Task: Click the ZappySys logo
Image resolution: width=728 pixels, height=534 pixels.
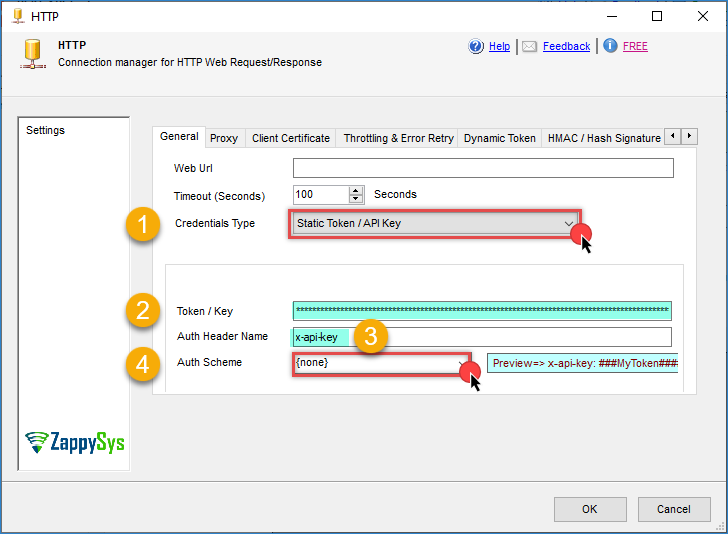Action: pos(74,442)
